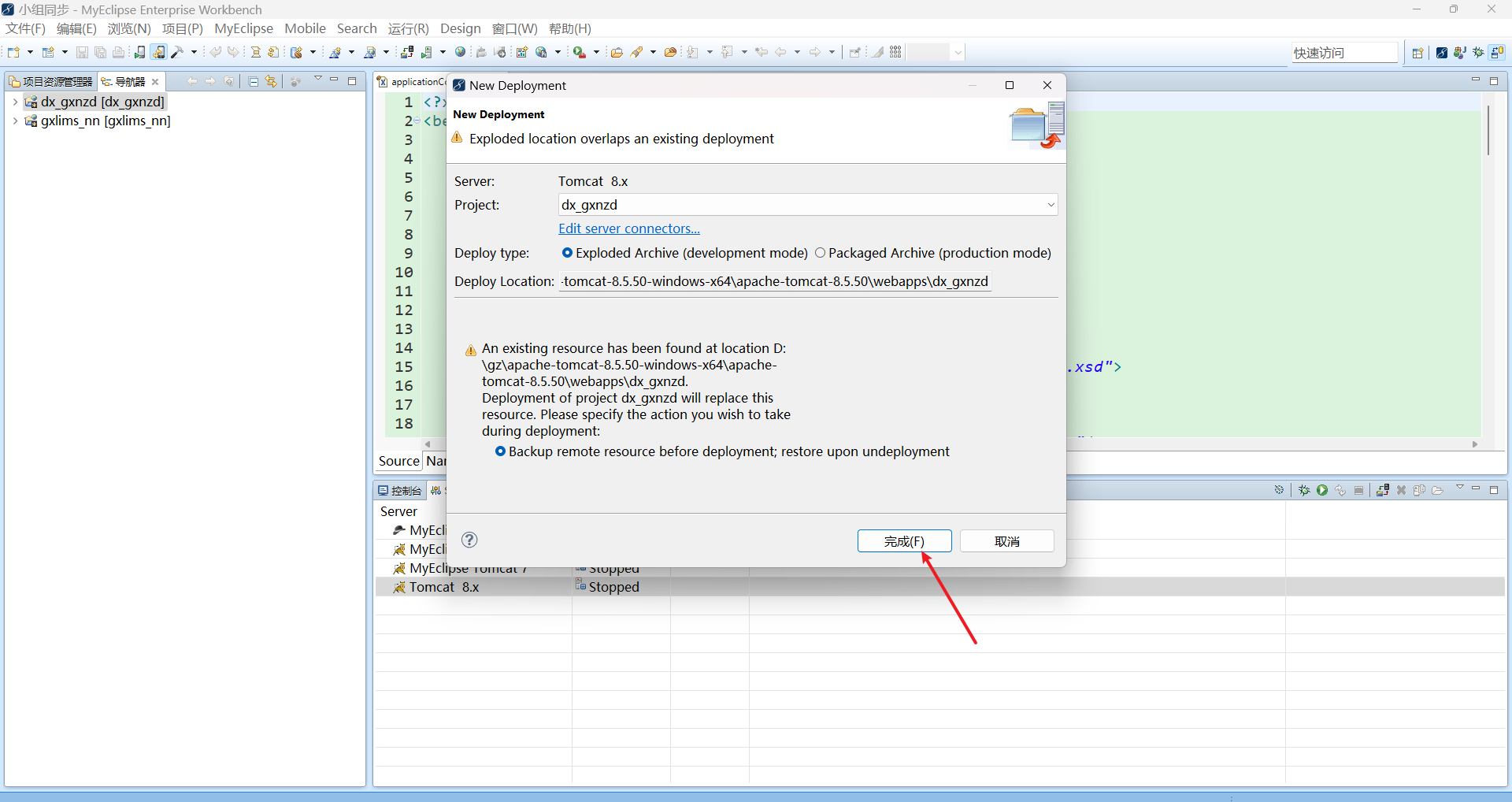Switch to the 控制台 console tab
The width and height of the screenshot is (1512, 802).
[400, 490]
